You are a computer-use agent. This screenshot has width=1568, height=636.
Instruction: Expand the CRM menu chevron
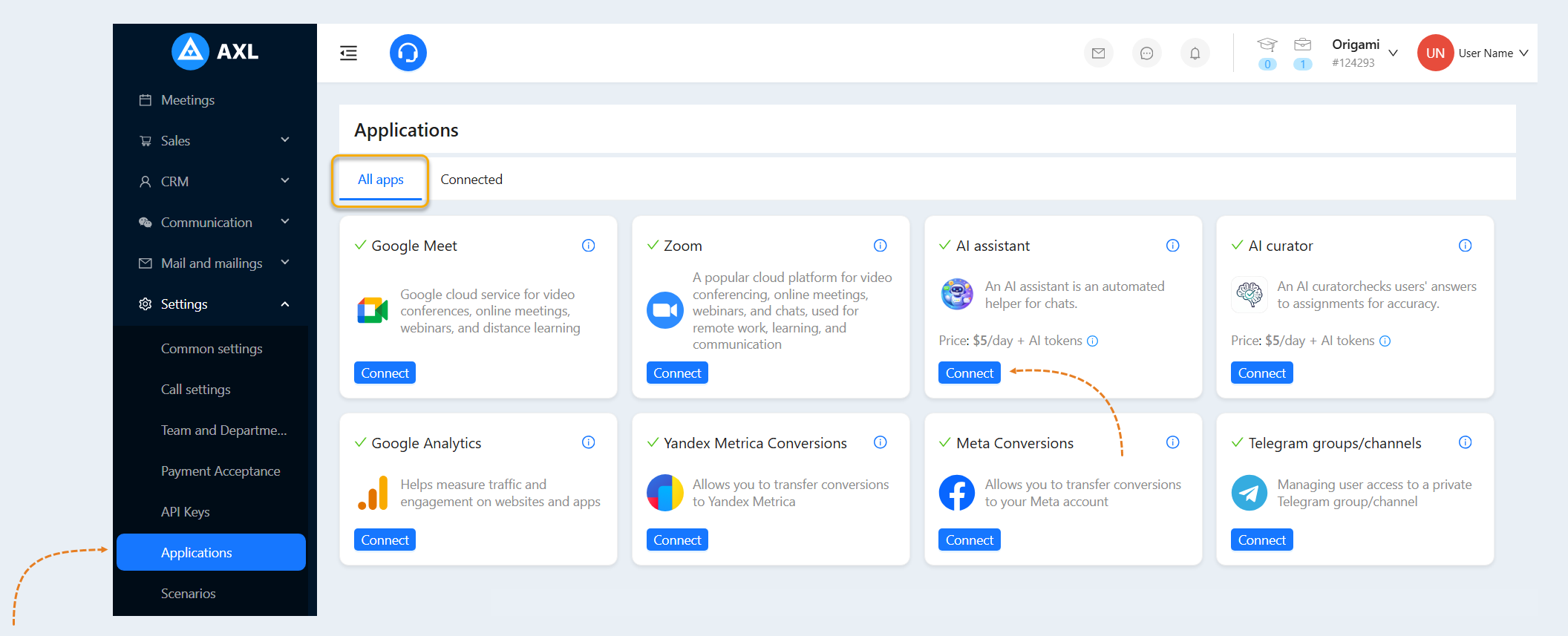coord(285,181)
